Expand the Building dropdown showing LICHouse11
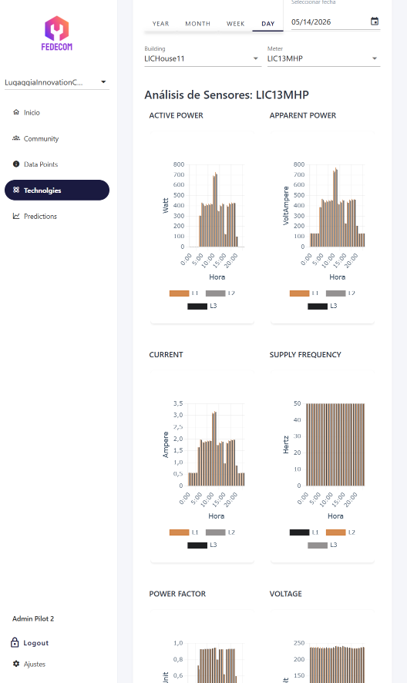 click(x=203, y=58)
